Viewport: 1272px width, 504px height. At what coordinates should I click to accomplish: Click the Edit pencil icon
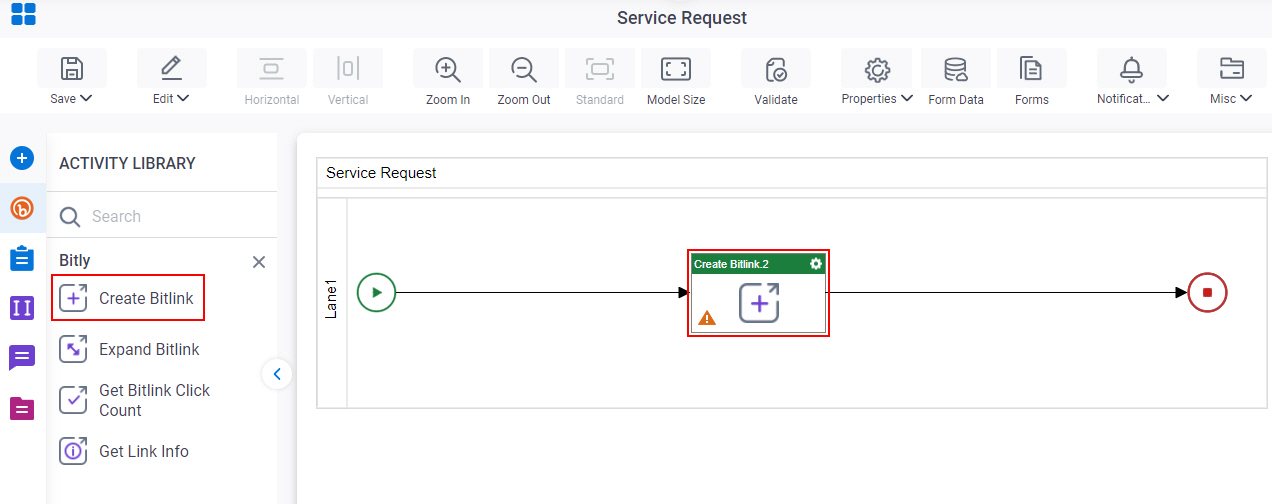coord(172,68)
